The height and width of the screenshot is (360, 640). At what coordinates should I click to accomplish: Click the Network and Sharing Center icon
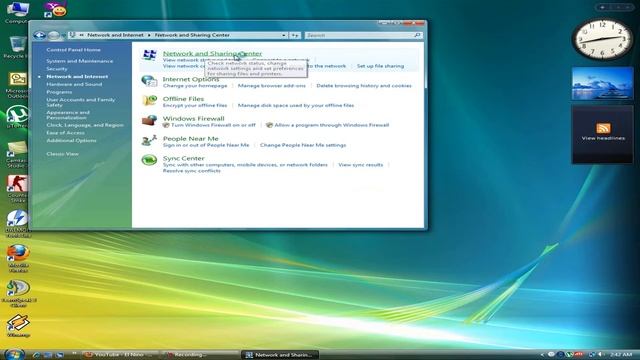coord(149,55)
